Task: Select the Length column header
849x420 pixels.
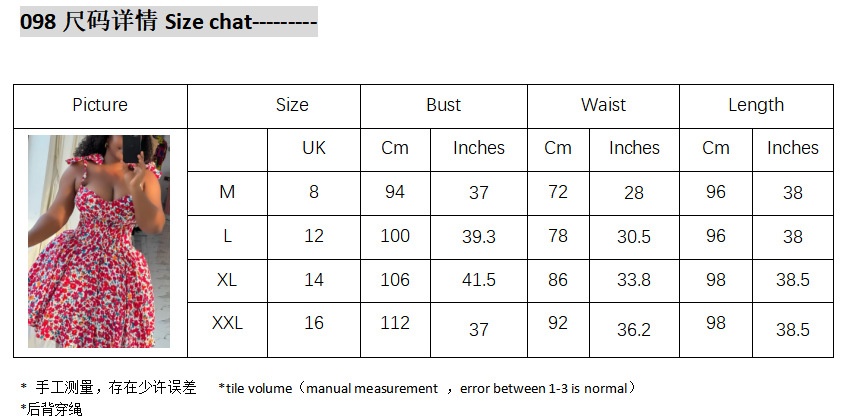Action: click(x=756, y=105)
